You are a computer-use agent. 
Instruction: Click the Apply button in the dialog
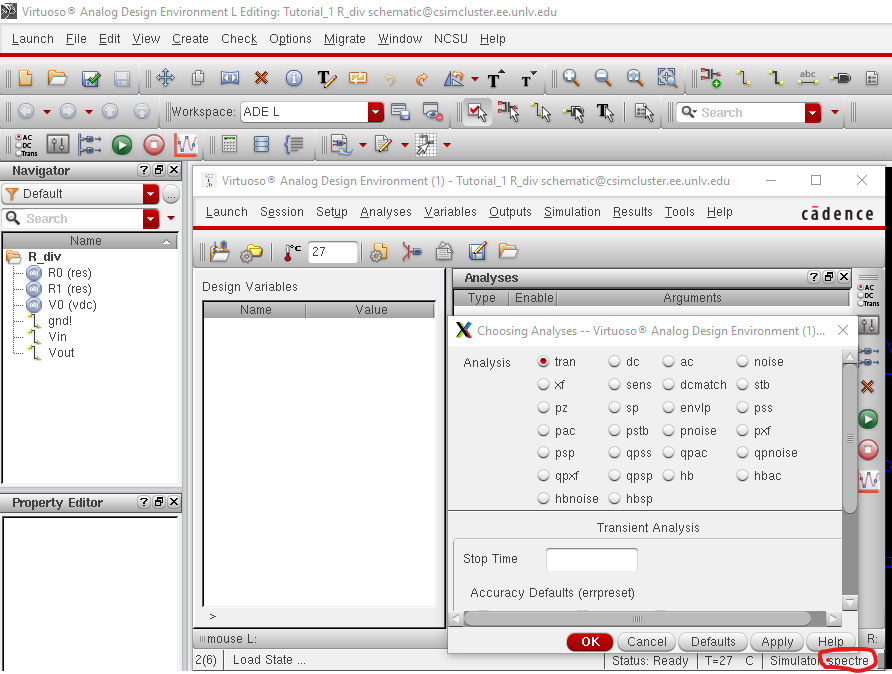point(777,642)
